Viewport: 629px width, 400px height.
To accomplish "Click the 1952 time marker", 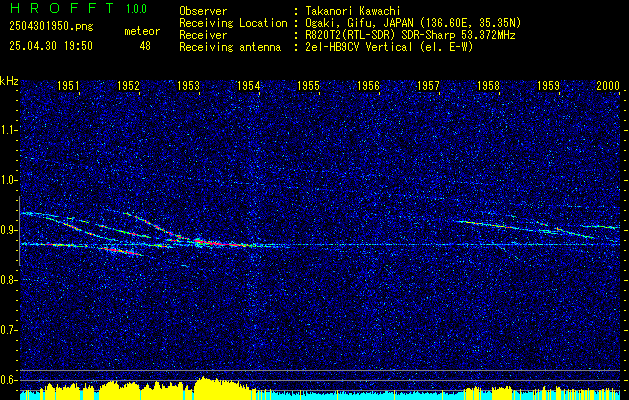I will tap(128, 85).
